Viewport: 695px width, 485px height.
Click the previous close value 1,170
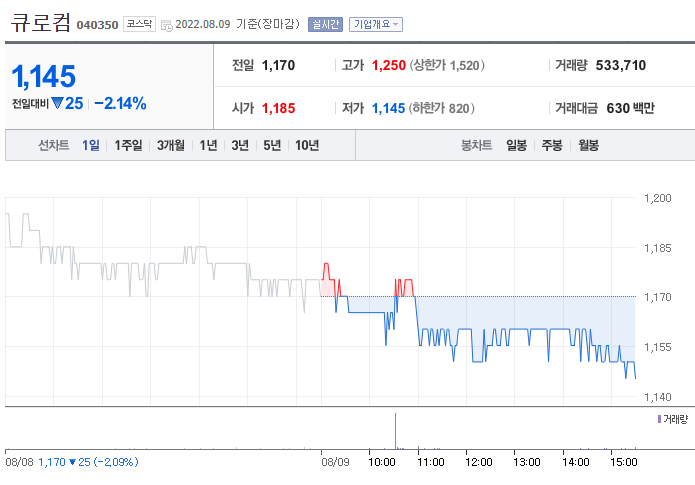278,65
